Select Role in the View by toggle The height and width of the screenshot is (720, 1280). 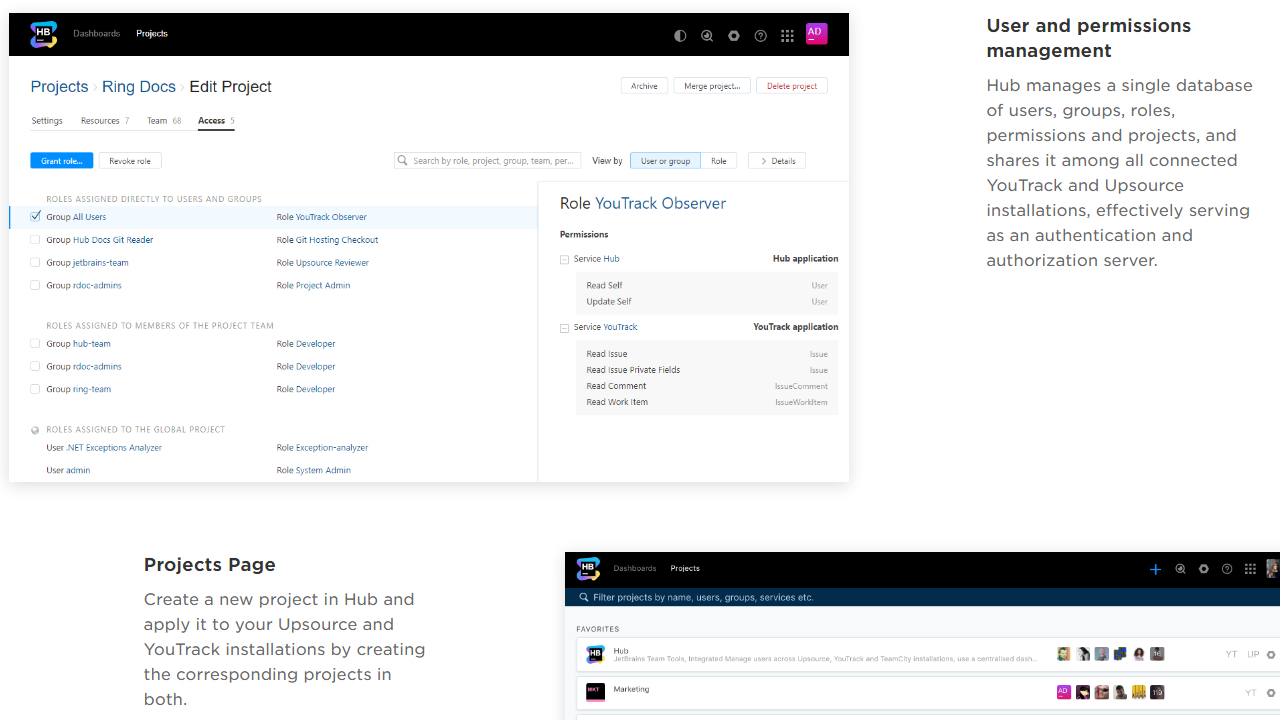(719, 161)
